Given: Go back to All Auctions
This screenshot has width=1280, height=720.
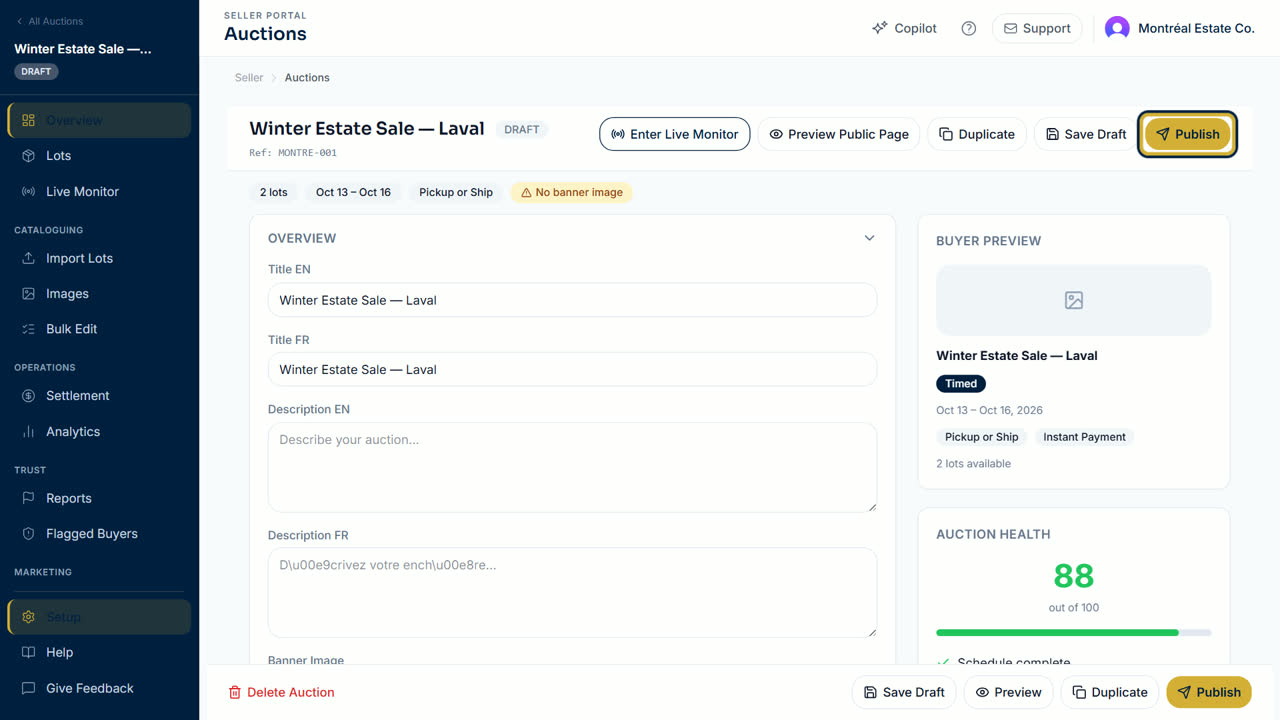Looking at the screenshot, I should tap(49, 21).
